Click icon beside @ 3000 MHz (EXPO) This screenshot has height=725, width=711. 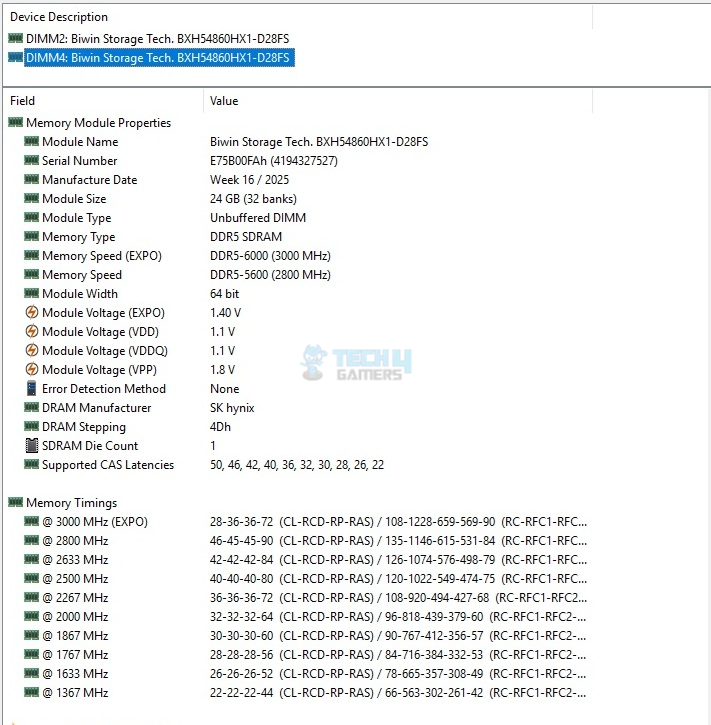(31, 521)
